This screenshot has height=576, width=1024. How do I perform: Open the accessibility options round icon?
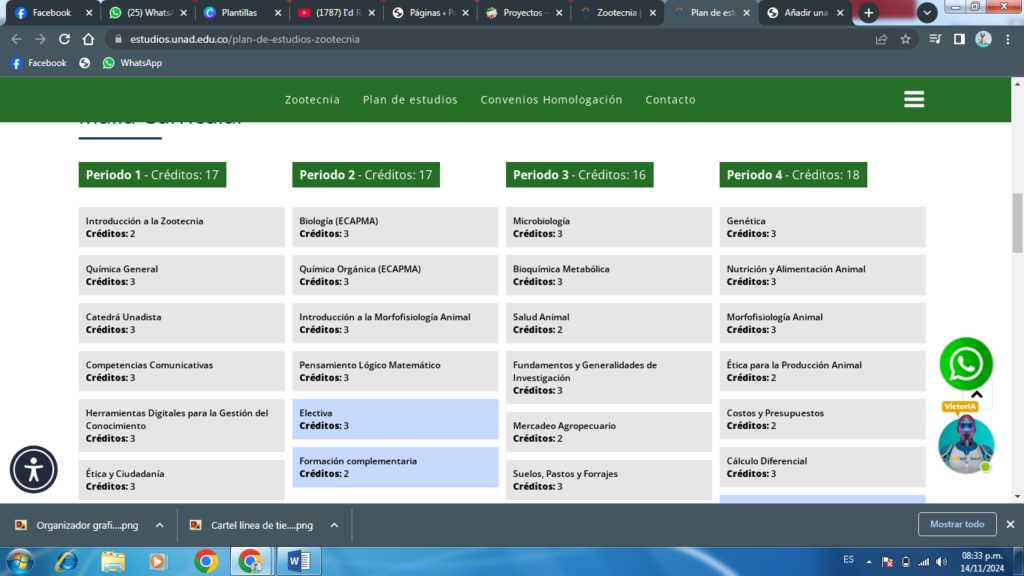point(35,470)
